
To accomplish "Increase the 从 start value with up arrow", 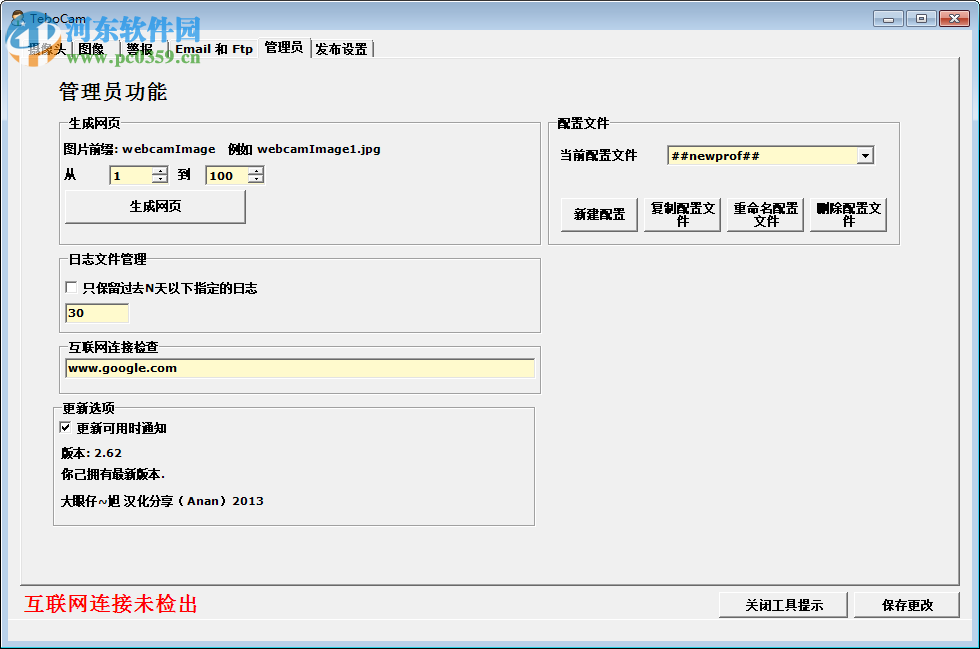I will coord(161,171).
